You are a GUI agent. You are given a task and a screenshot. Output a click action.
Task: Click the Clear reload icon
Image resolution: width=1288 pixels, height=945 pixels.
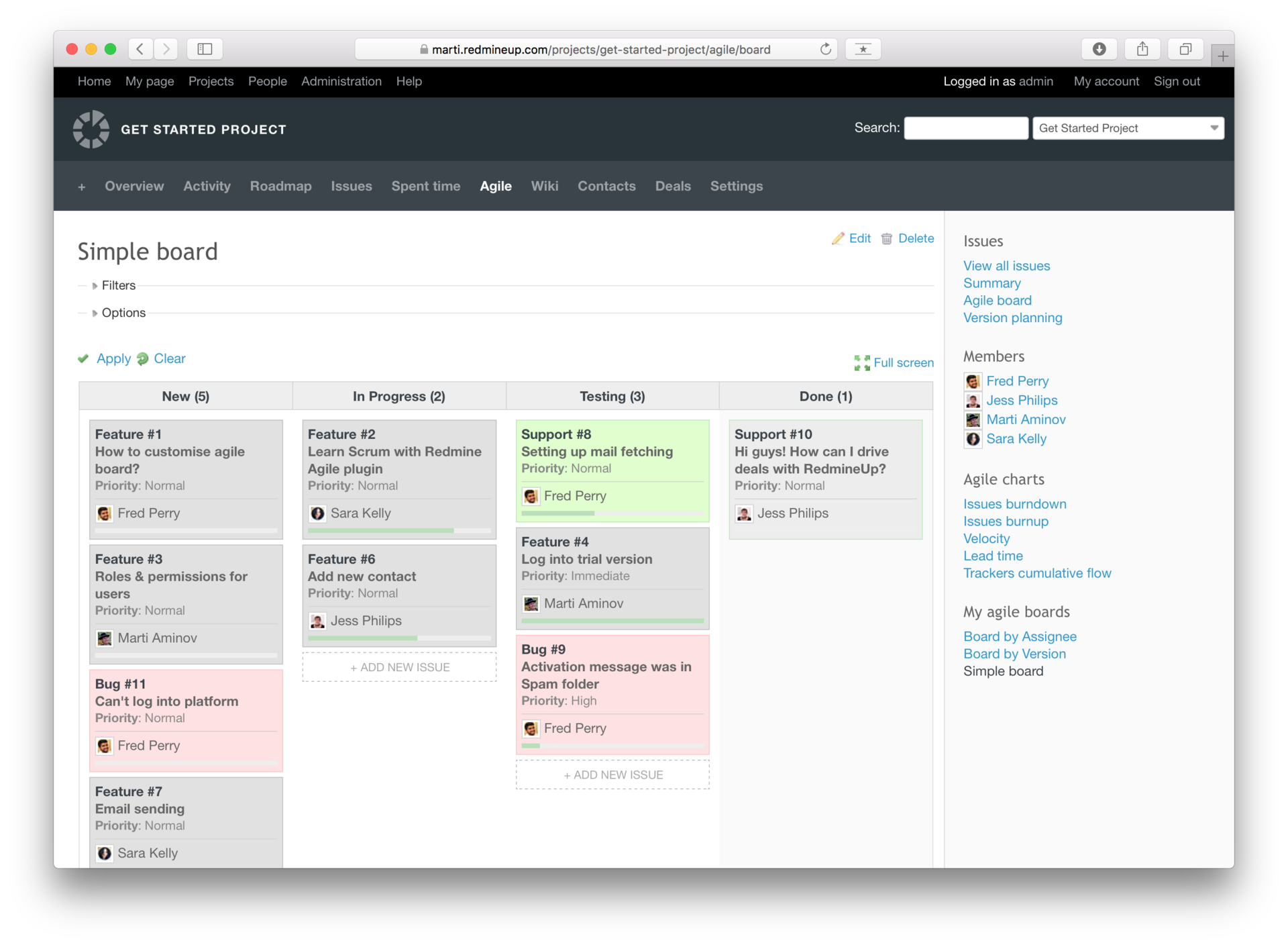(143, 359)
